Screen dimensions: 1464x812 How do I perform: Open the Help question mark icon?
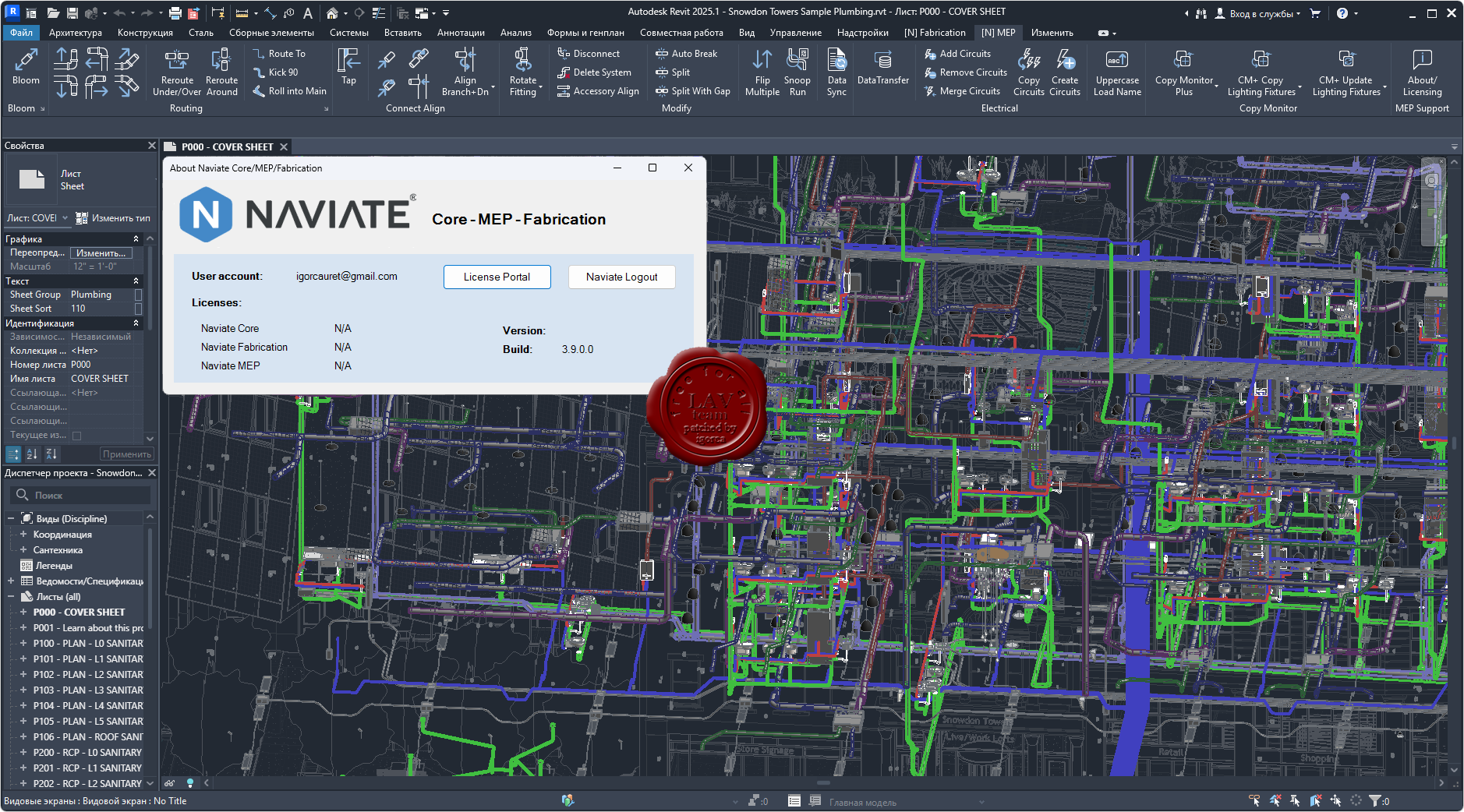click(1342, 13)
